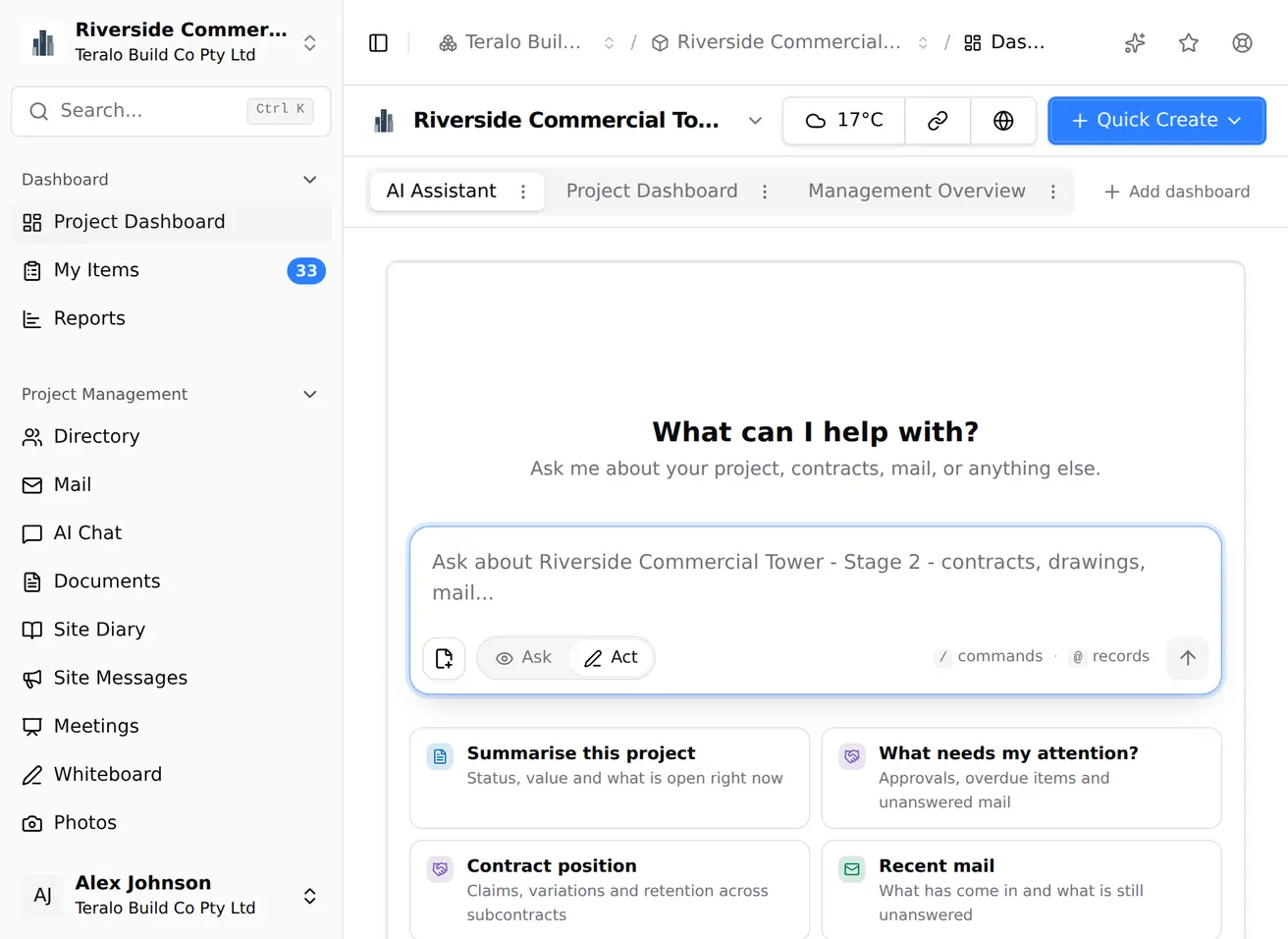The image size is (1288, 939).
Task: Open Management Overview tab options menu
Action: point(1053,192)
